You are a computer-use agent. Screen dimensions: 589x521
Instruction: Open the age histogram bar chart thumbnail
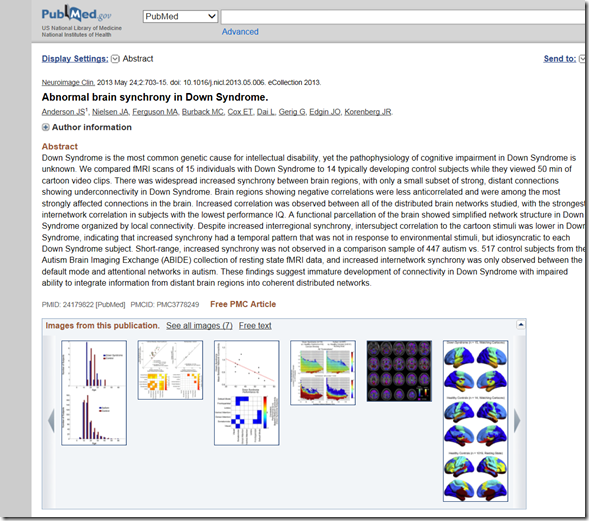click(94, 393)
